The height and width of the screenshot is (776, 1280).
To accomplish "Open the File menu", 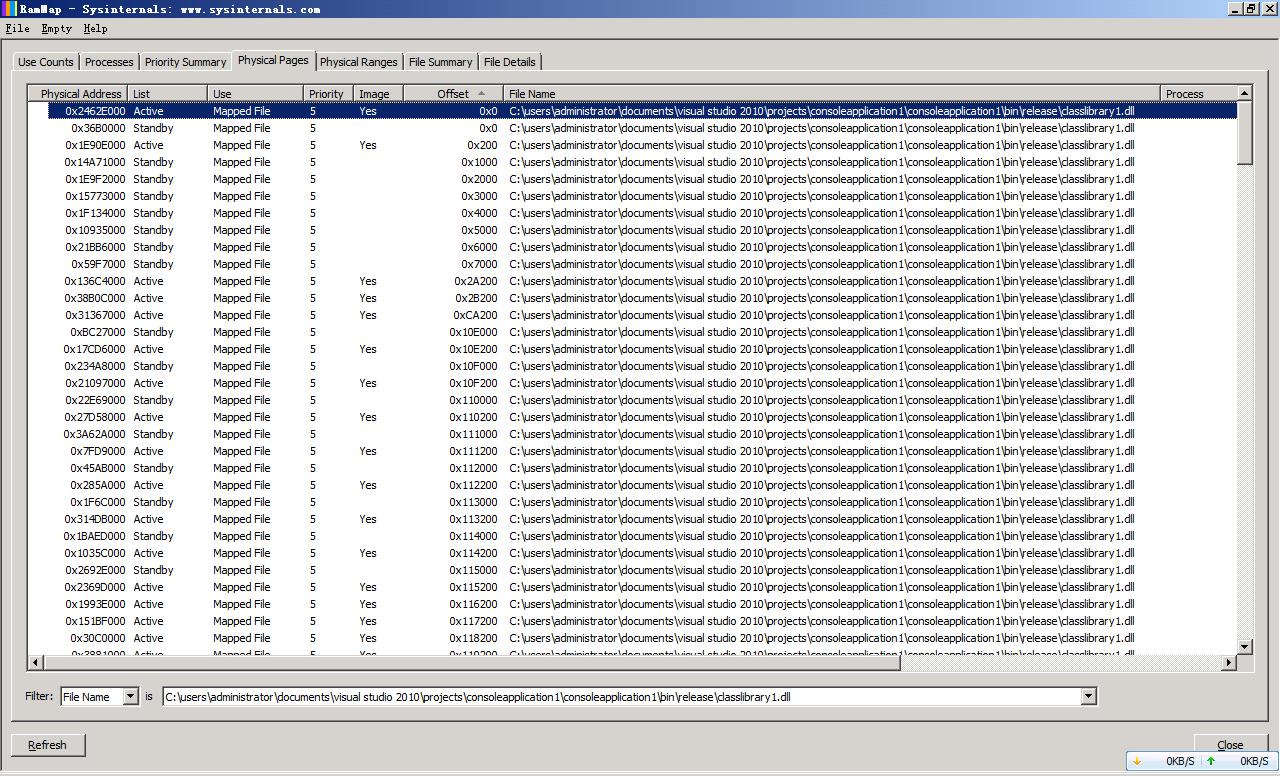I will click(17, 29).
